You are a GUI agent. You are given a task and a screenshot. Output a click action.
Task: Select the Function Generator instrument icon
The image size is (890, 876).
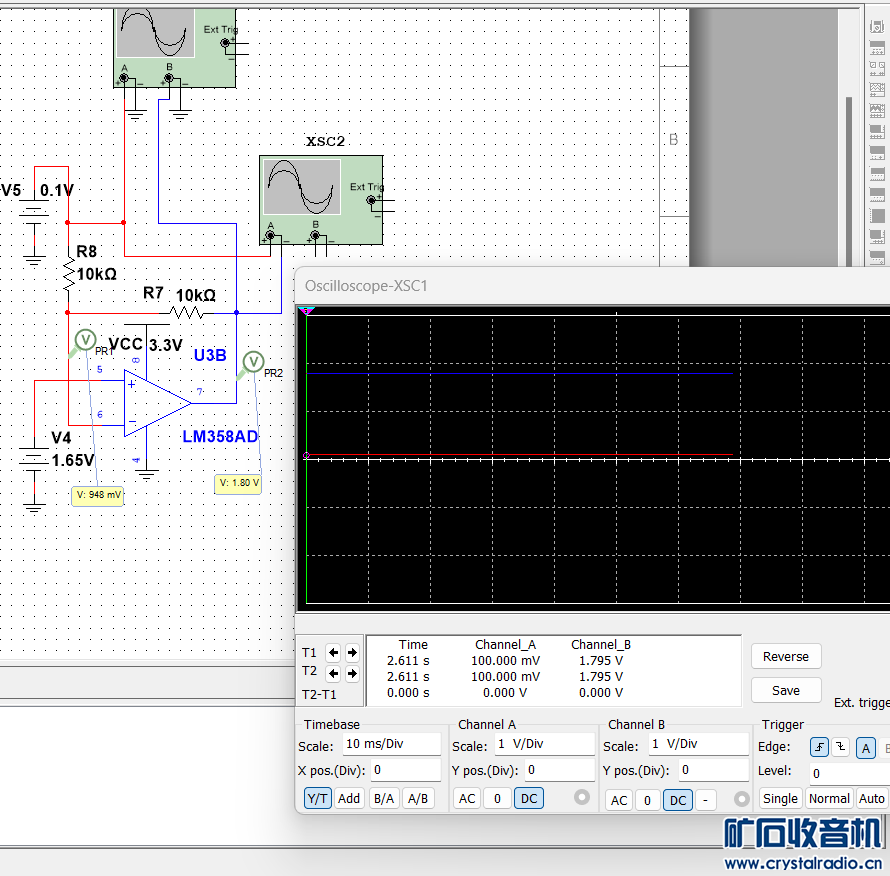(877, 46)
